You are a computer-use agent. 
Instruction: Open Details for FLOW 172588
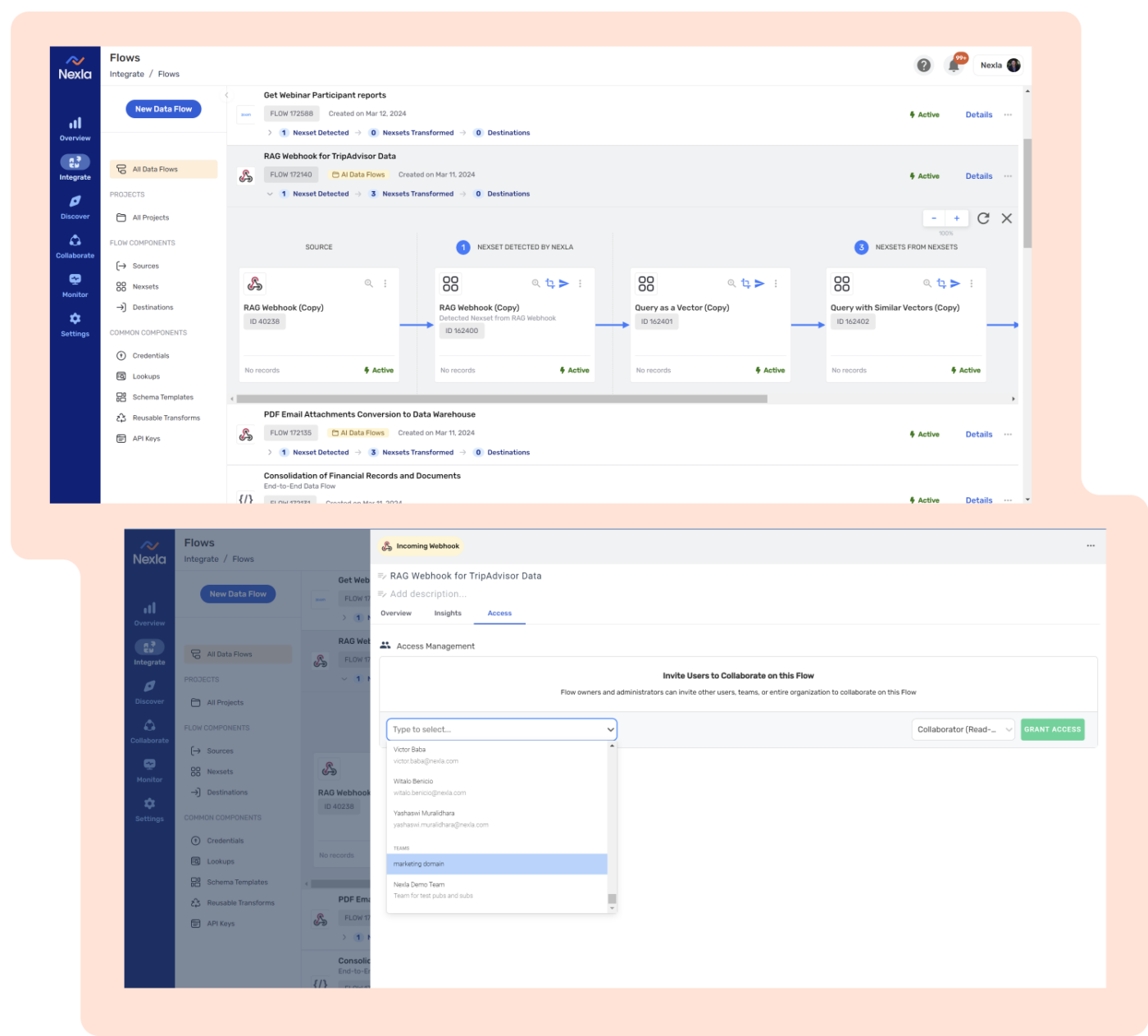click(x=978, y=114)
